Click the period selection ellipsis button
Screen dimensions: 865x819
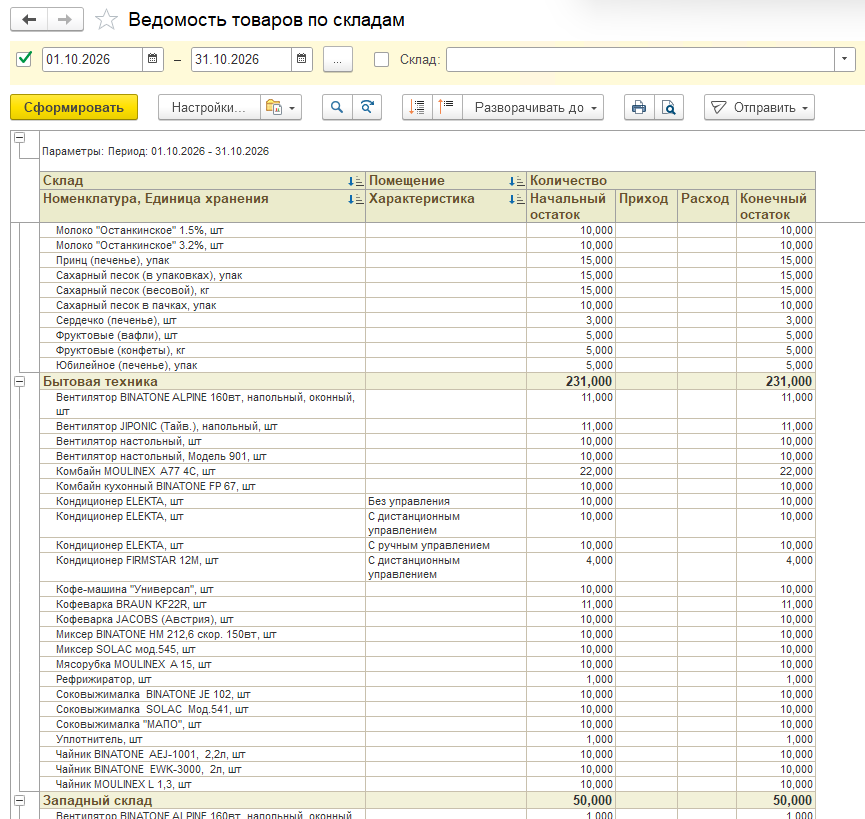click(x=338, y=59)
